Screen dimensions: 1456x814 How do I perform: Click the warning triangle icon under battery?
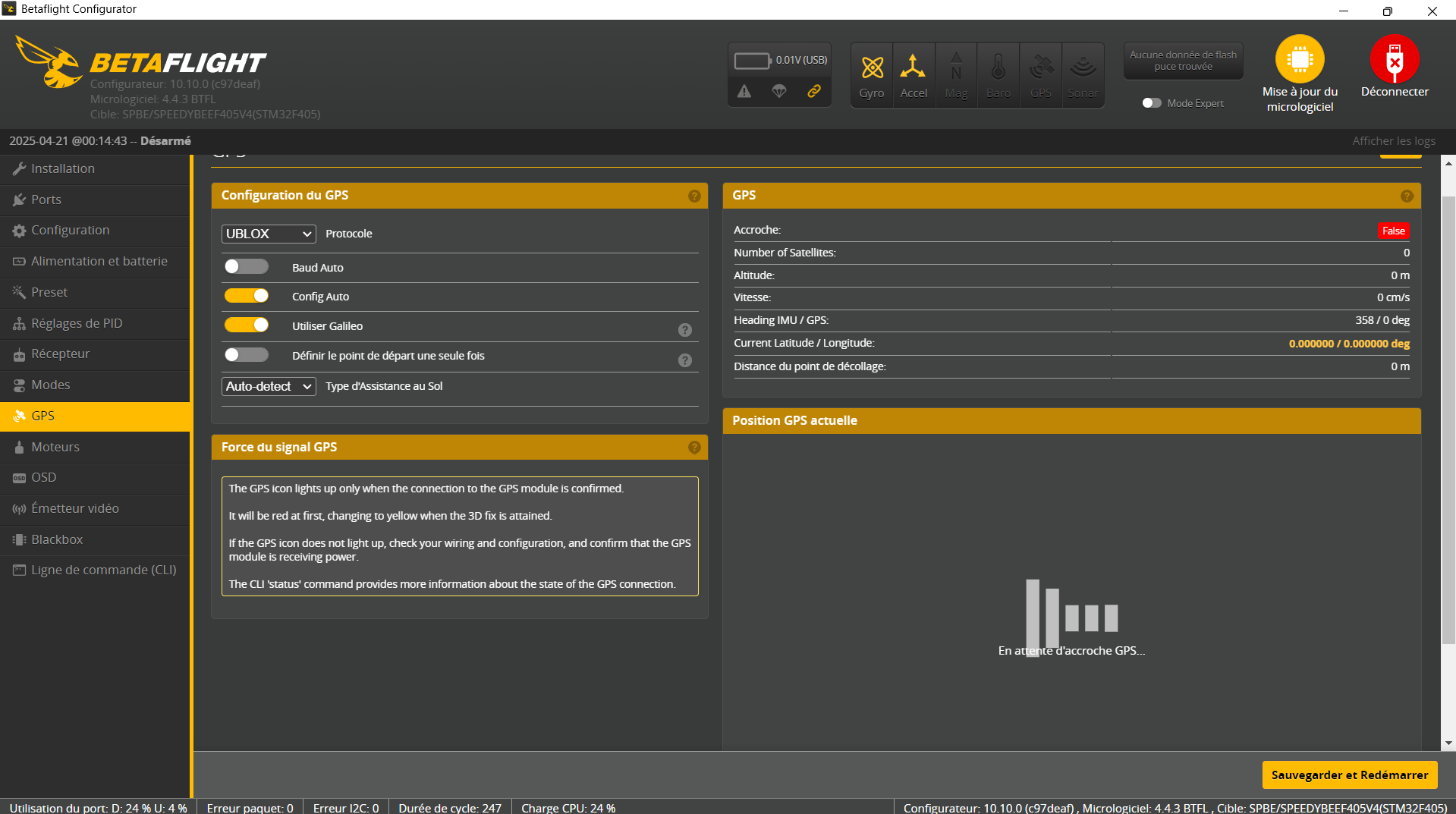click(744, 91)
